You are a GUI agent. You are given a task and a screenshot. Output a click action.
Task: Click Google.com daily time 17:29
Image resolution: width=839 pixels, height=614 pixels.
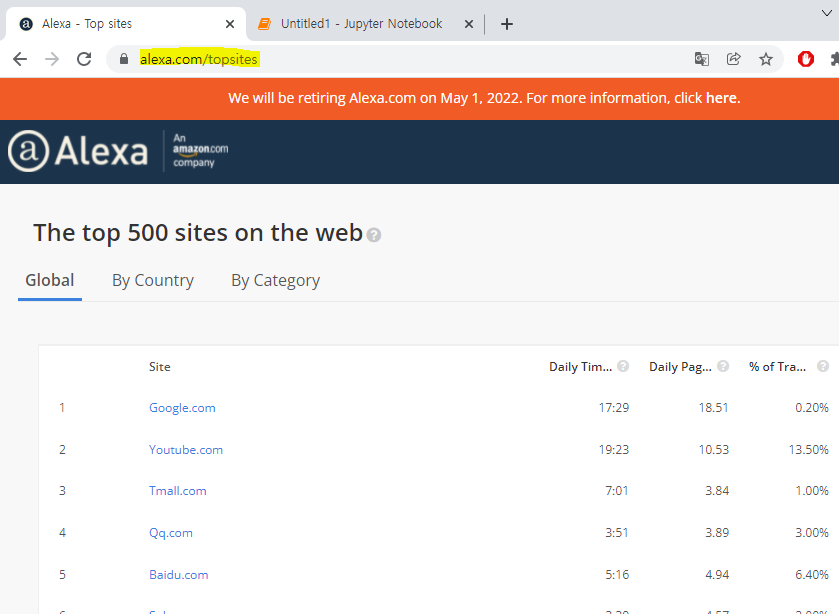tap(614, 408)
